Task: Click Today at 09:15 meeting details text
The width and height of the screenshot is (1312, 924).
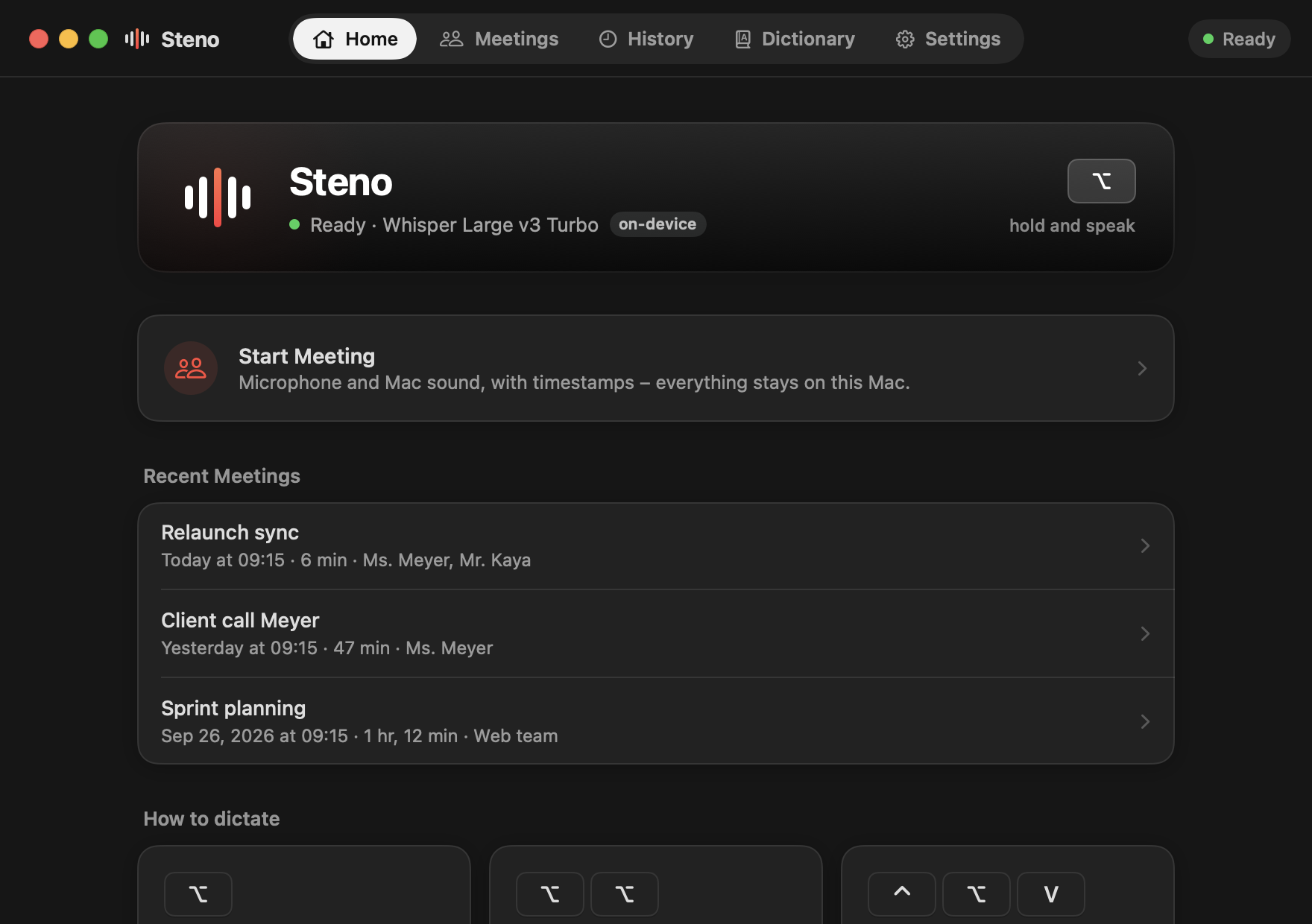Action: 346,560
